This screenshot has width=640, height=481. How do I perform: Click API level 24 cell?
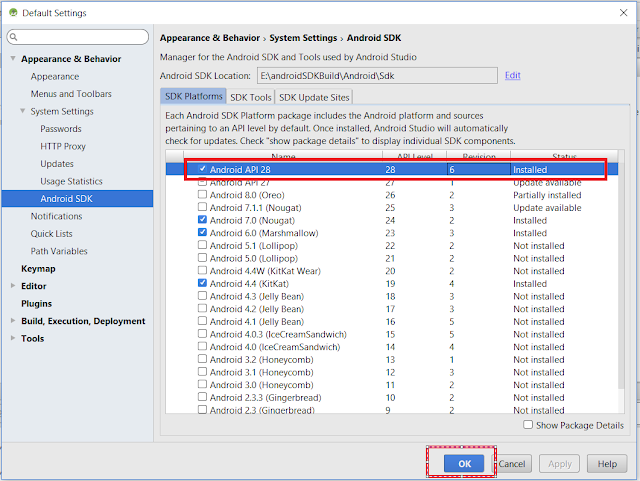point(390,220)
